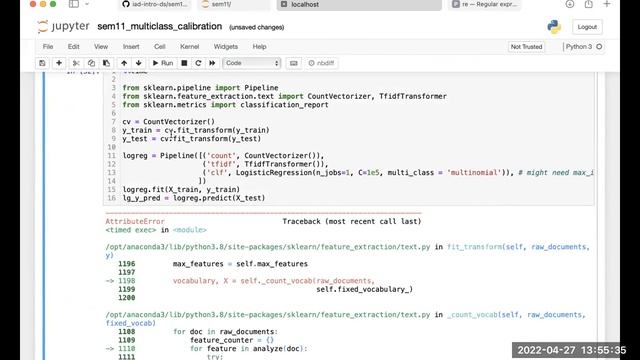Move selected cell up arrow

point(124,63)
